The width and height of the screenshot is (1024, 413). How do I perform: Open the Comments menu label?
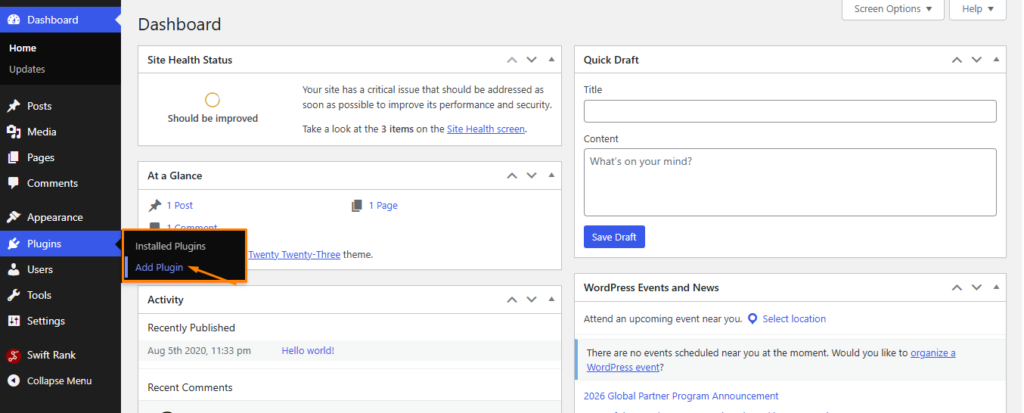click(x=52, y=183)
